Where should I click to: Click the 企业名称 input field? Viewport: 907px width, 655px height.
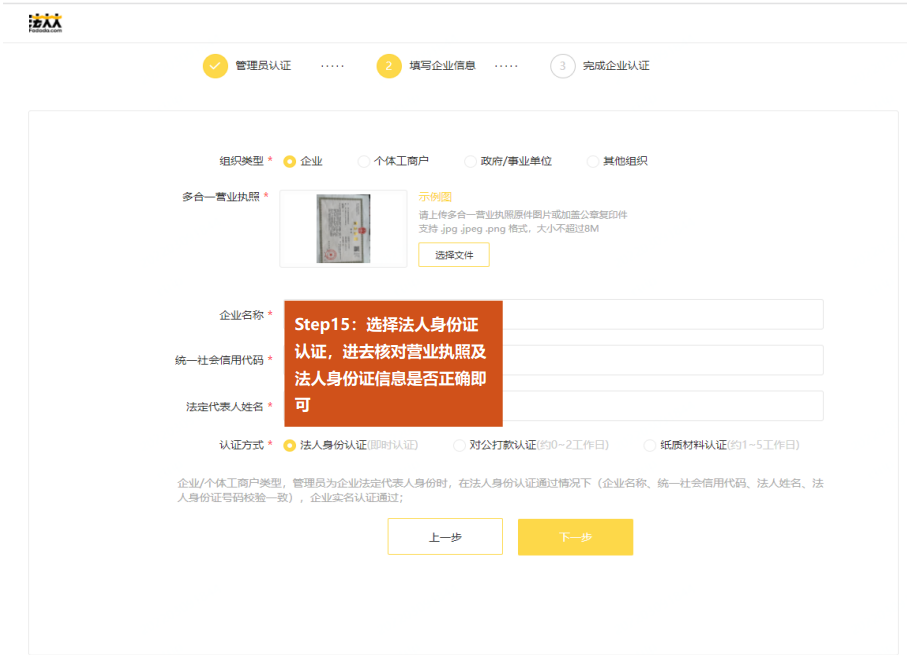tap(662, 314)
